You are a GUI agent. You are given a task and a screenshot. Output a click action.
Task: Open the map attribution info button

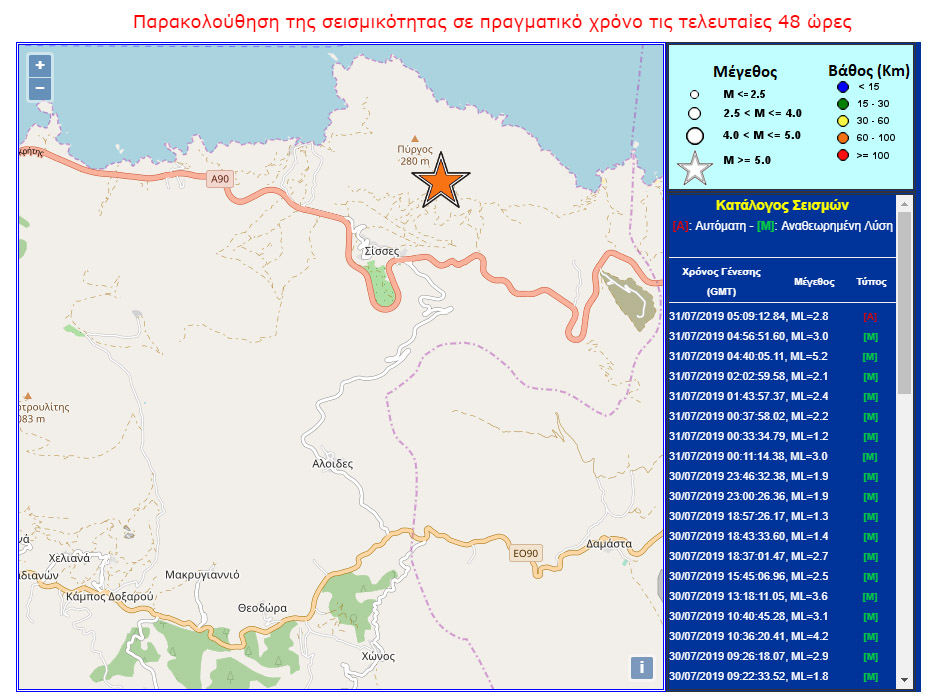(x=642, y=667)
